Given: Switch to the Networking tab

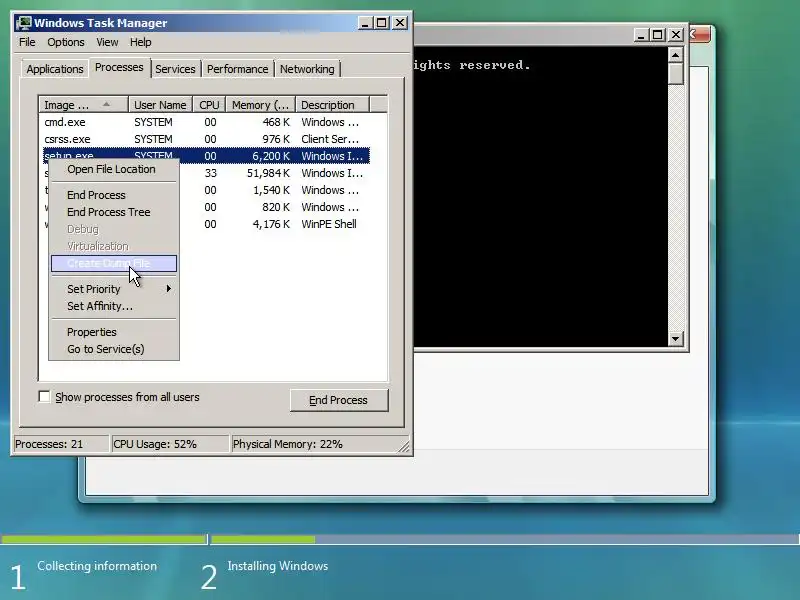Looking at the screenshot, I should pyautogui.click(x=307, y=69).
